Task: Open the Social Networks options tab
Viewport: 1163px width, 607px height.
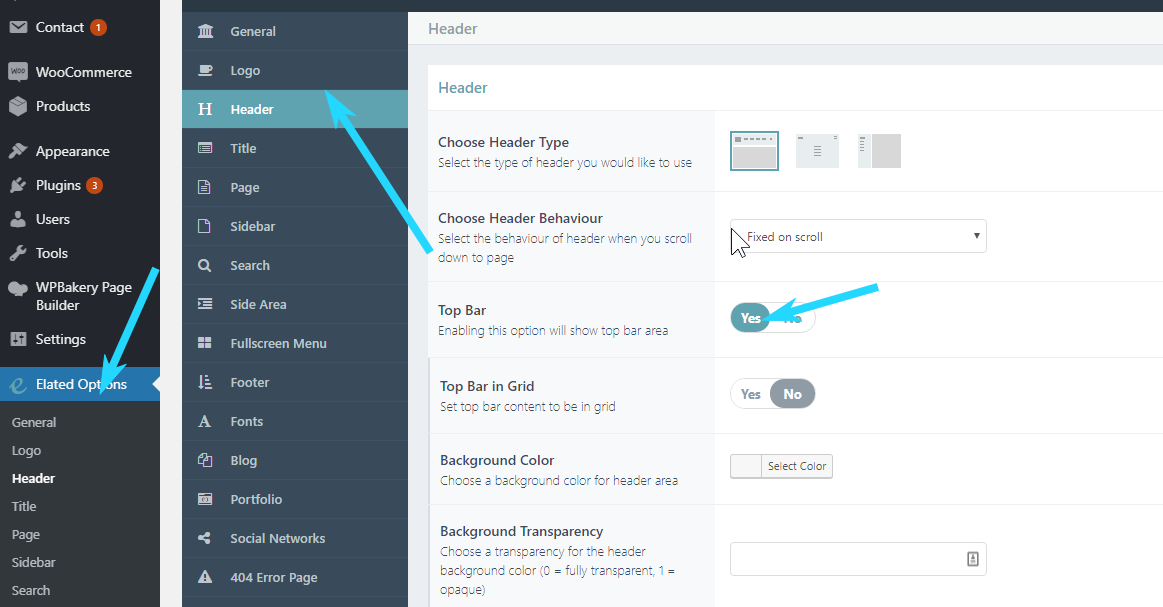Action: click(x=294, y=539)
